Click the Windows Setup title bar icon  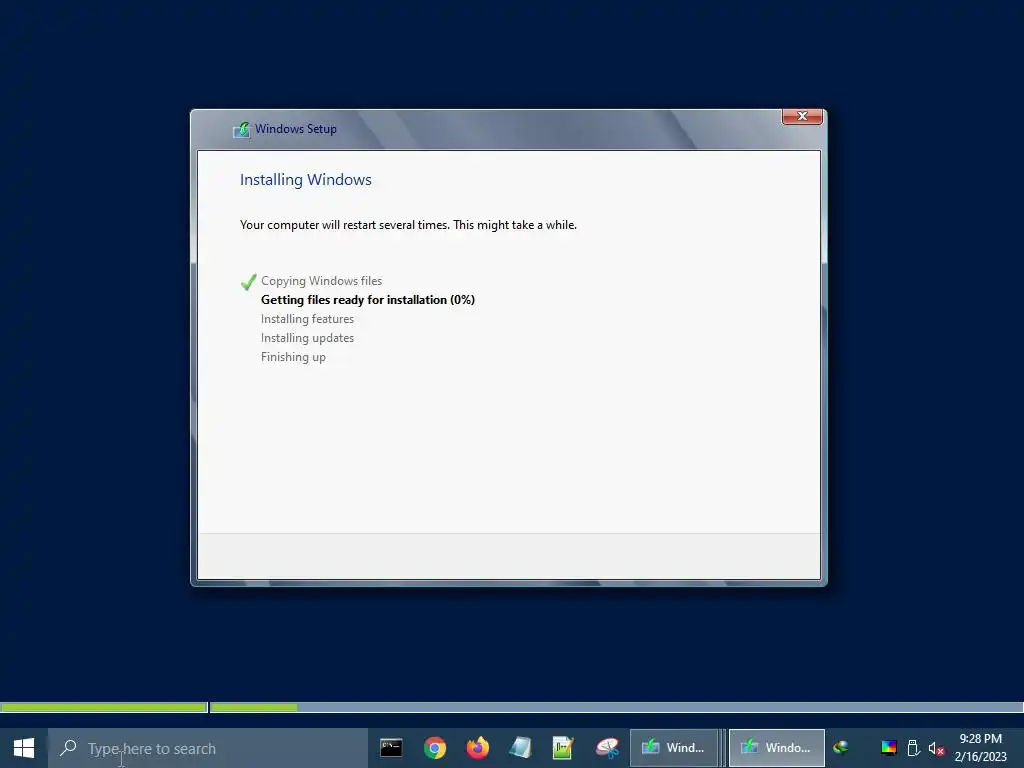pos(241,129)
